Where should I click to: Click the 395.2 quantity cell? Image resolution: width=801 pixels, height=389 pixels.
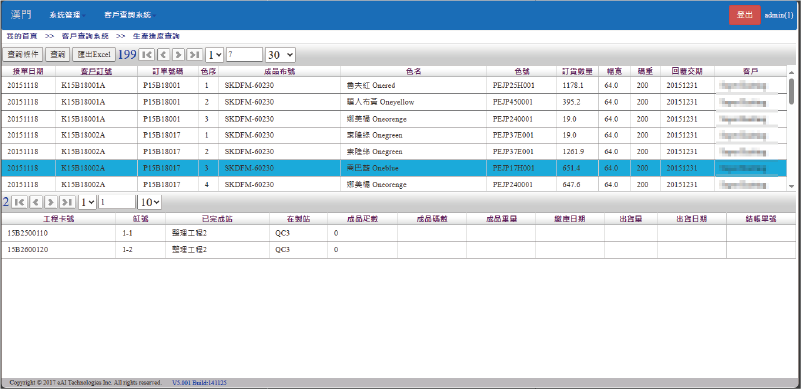577,102
